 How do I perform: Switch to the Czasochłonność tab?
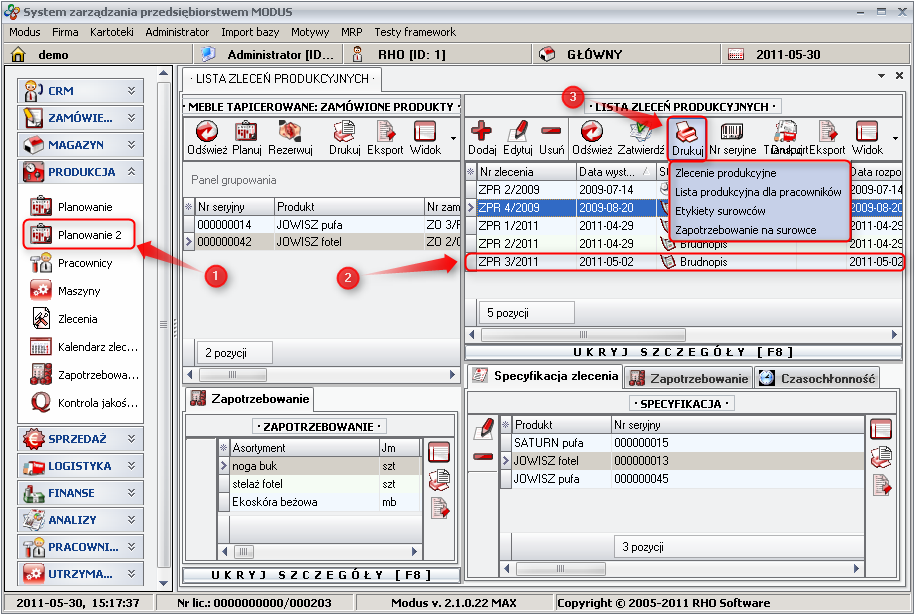[x=818, y=378]
